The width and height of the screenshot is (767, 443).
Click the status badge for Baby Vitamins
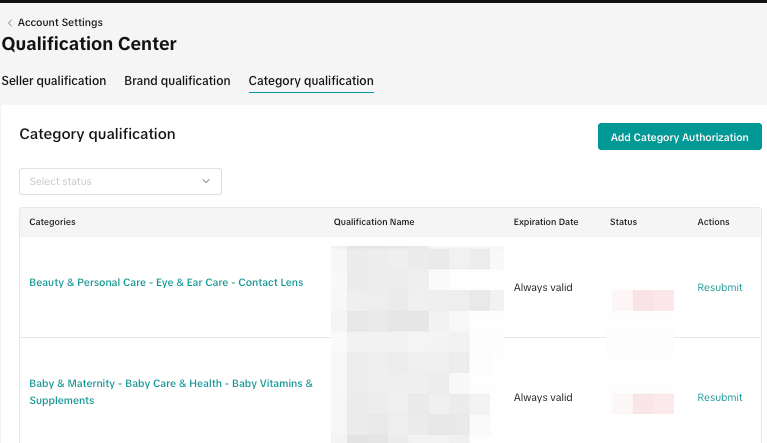pos(643,403)
